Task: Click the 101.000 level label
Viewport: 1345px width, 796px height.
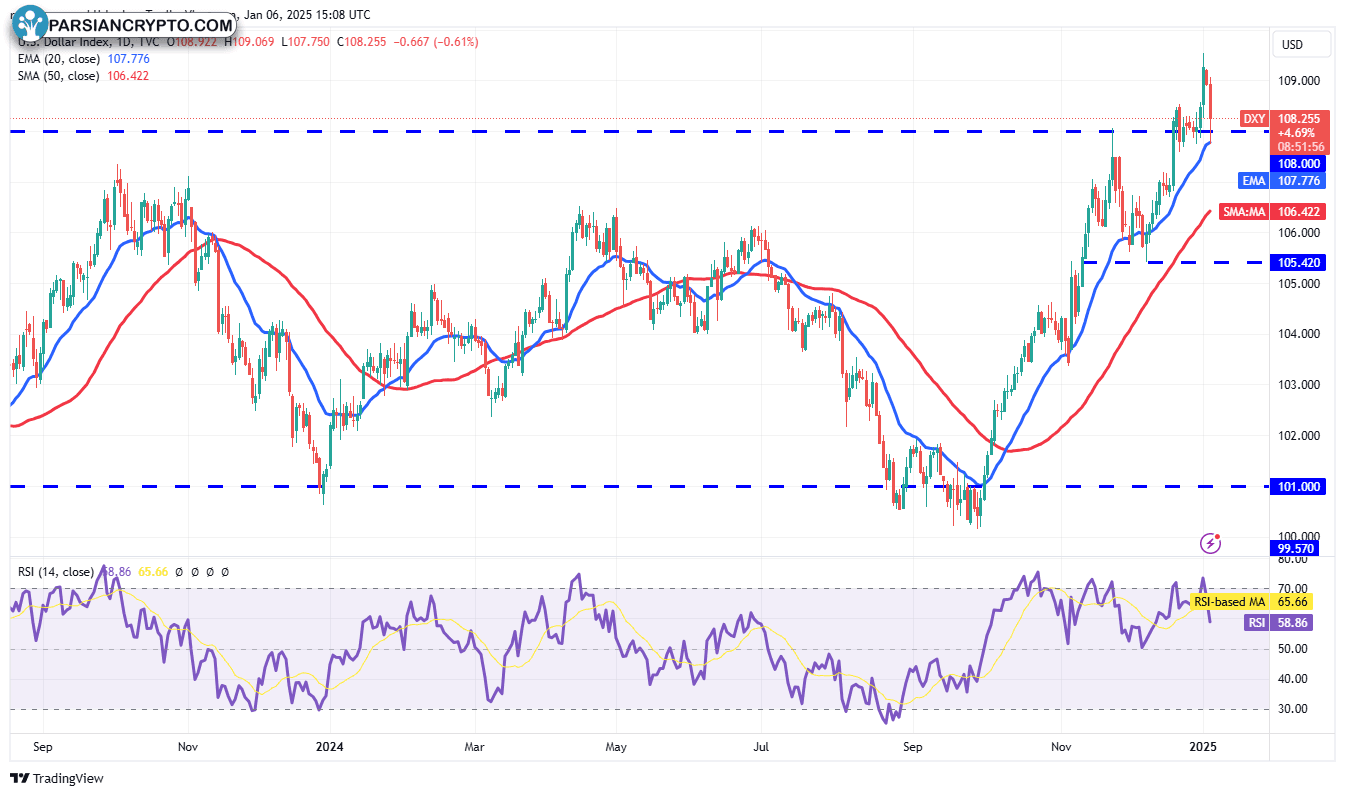Action: click(x=1296, y=487)
